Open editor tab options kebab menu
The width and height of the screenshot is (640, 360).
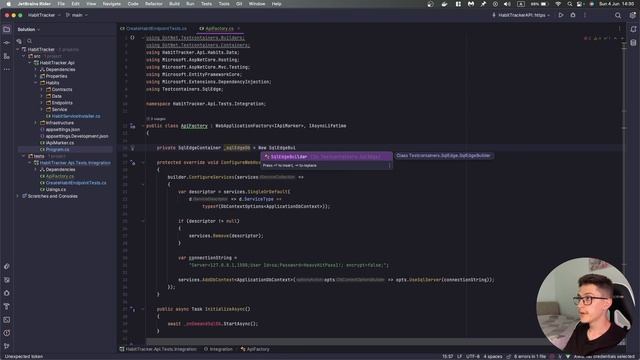[619, 29]
